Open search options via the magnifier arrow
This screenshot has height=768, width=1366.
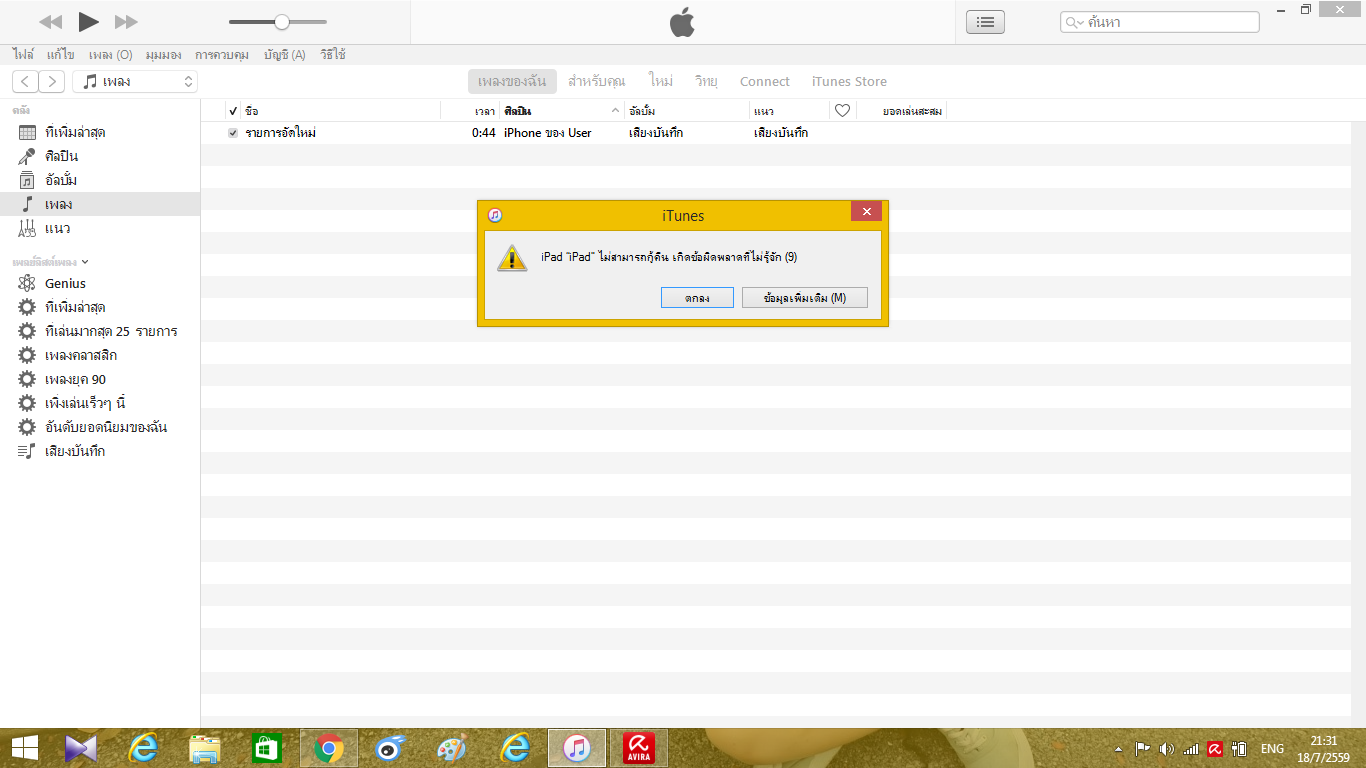(1075, 22)
